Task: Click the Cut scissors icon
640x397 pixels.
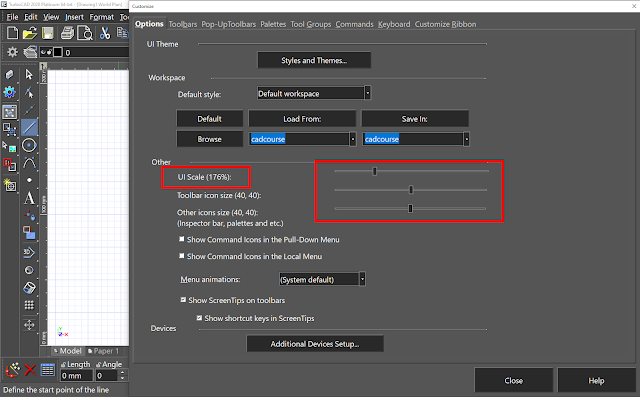Action: [105, 33]
